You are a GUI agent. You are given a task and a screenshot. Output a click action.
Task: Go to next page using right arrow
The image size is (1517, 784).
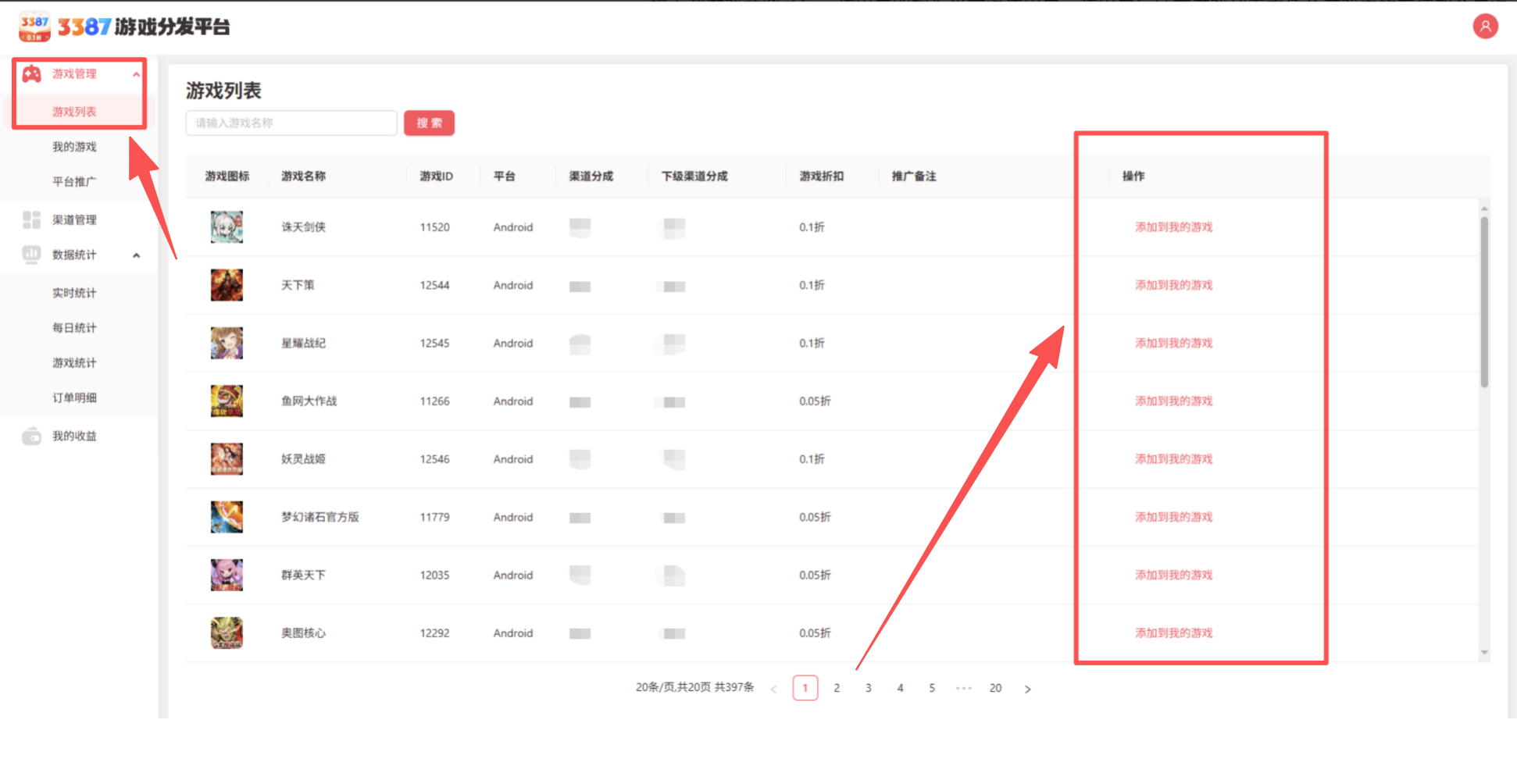(1027, 689)
